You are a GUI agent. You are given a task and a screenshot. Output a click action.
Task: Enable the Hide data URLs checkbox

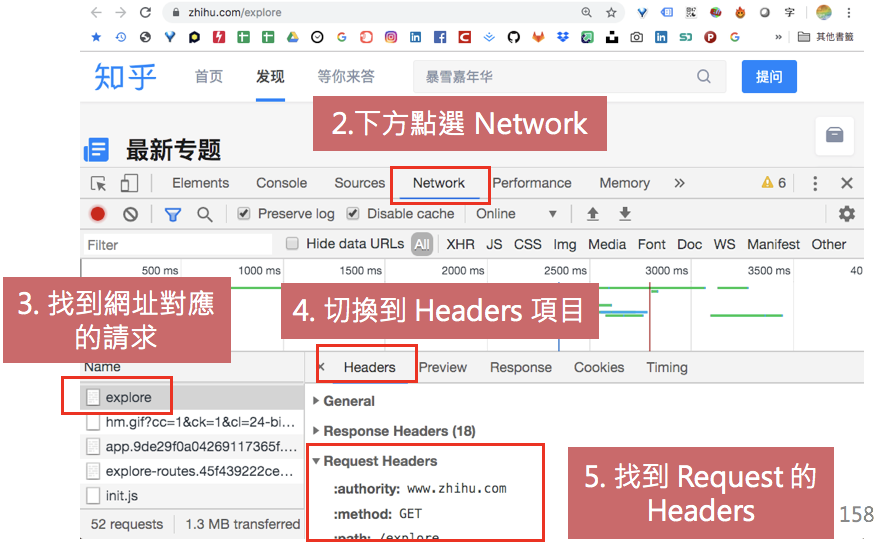click(x=292, y=243)
